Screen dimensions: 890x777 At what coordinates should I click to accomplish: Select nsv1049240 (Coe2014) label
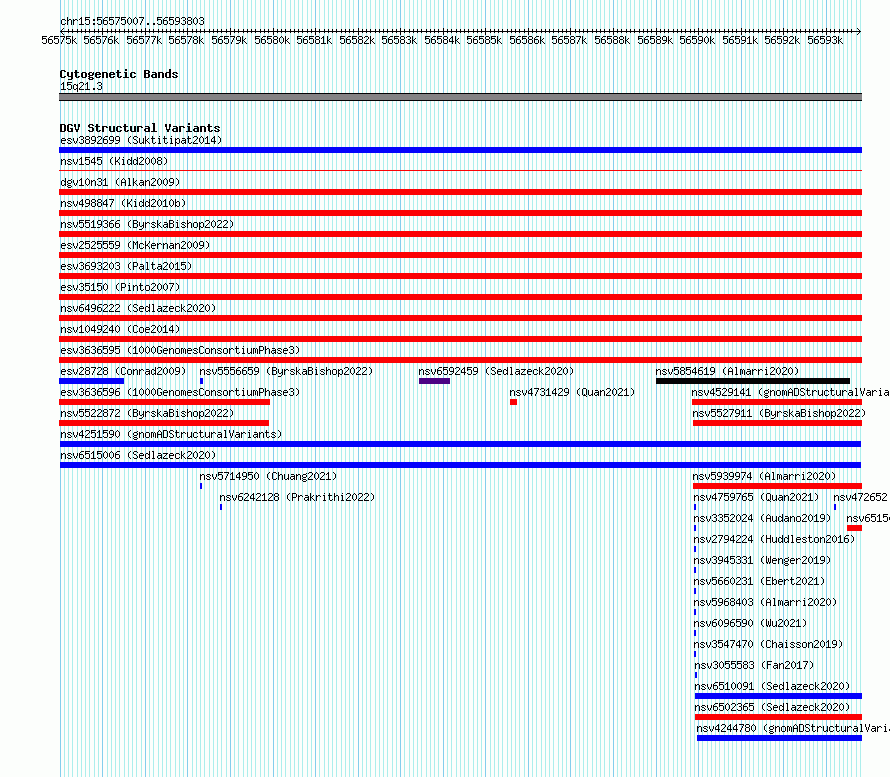pyautogui.click(x=120, y=329)
